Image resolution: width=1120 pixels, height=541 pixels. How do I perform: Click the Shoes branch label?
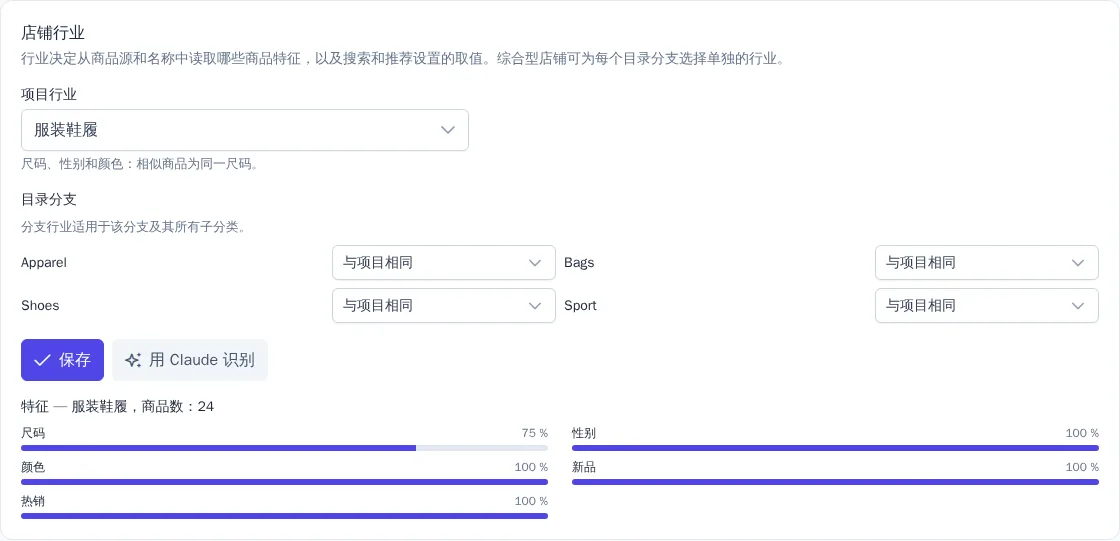click(x=41, y=306)
